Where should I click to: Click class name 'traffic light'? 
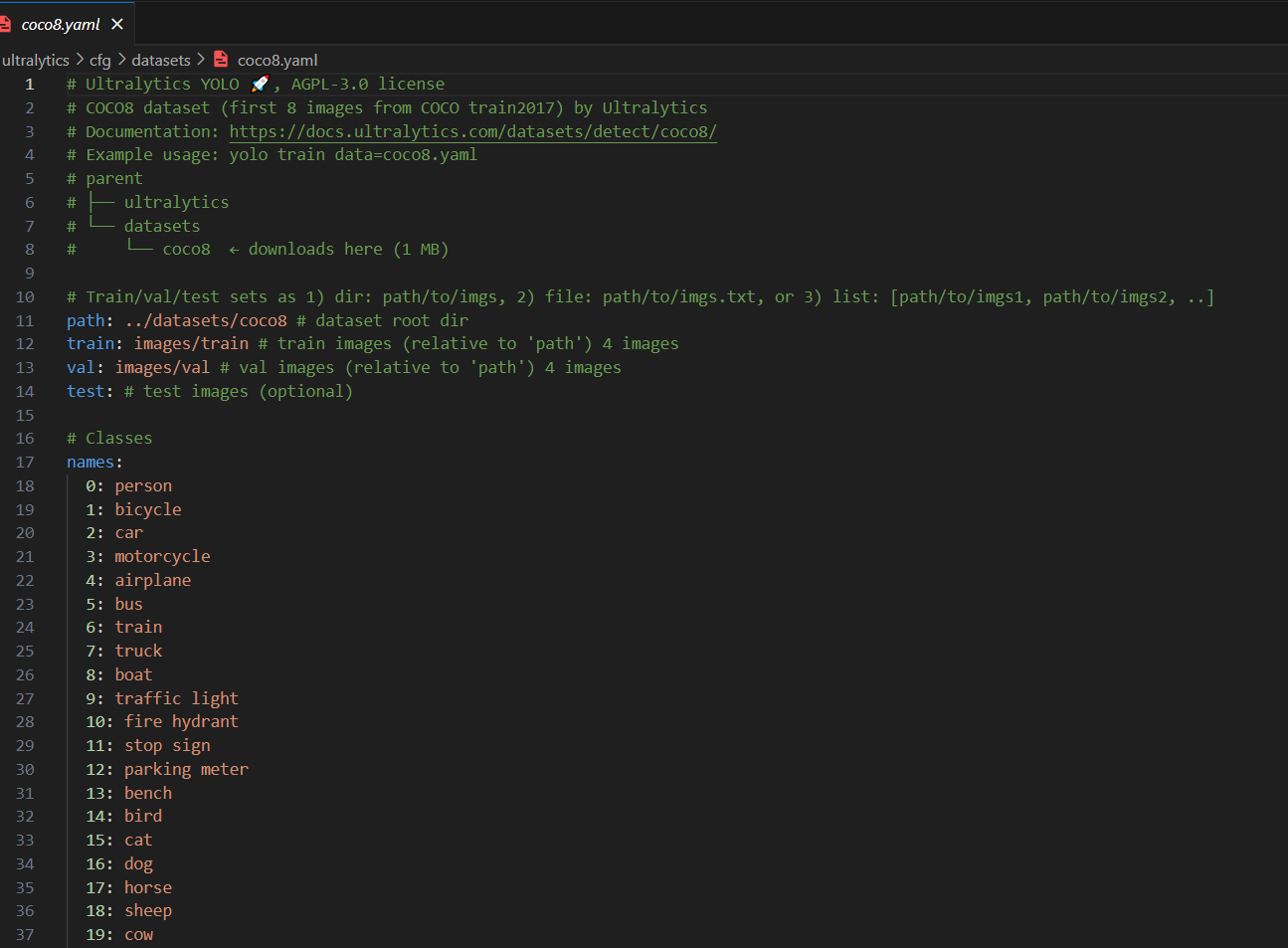pos(176,699)
